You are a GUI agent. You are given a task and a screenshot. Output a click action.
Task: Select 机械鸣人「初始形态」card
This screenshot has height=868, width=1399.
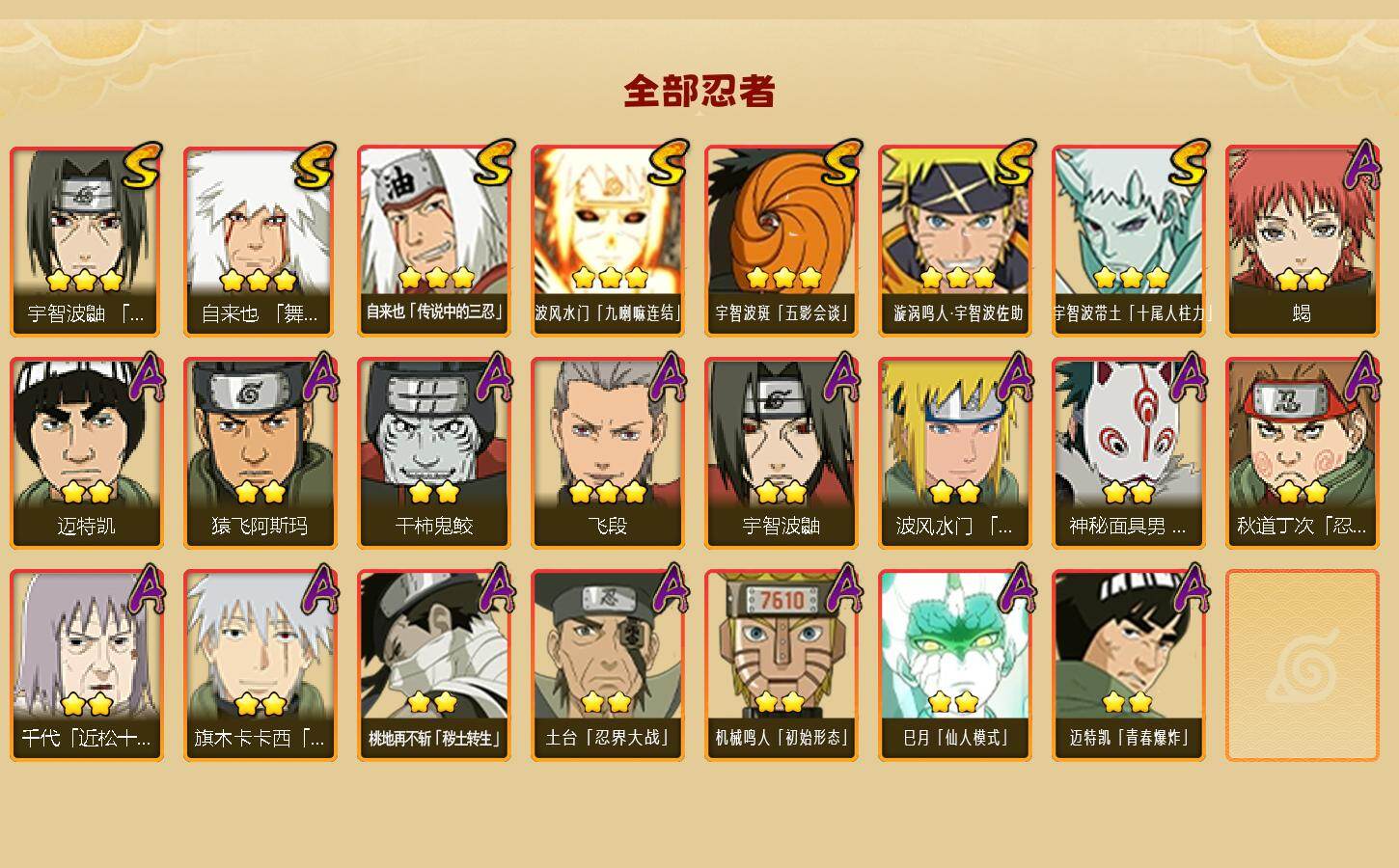(x=781, y=665)
